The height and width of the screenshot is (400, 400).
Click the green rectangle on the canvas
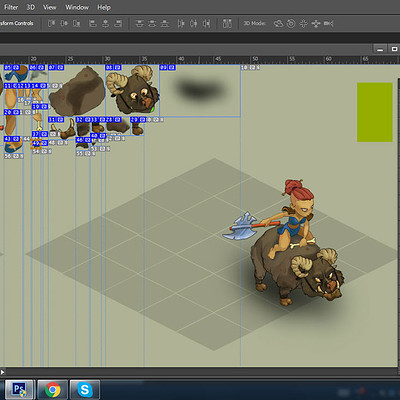pos(375,112)
